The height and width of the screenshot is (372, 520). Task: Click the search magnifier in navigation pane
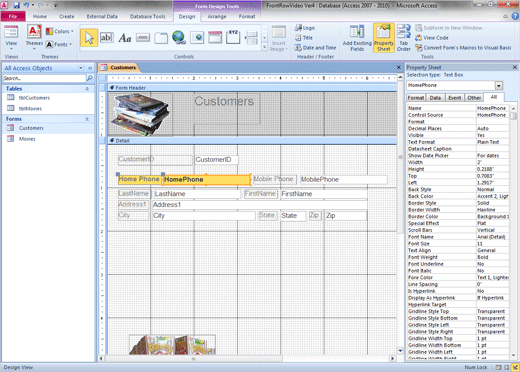pyautogui.click(x=89, y=78)
